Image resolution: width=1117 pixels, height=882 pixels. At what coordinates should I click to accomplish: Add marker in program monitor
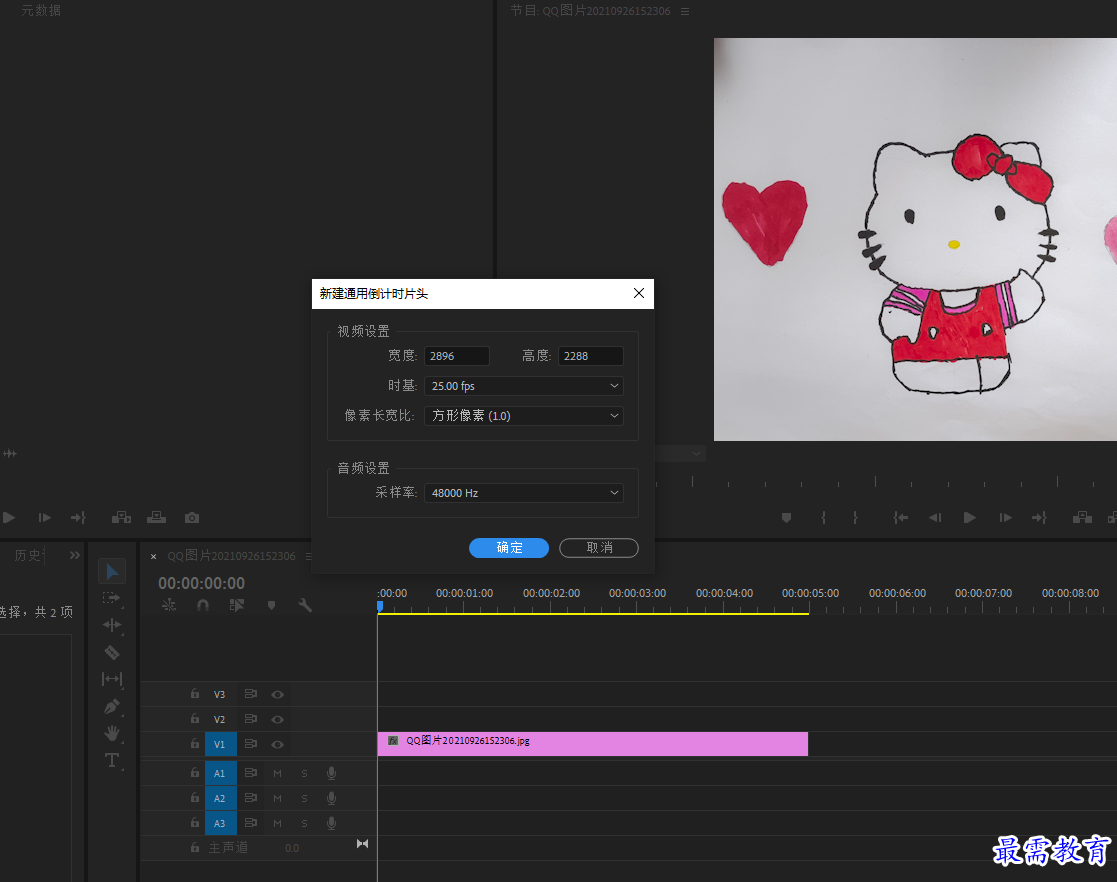[786, 517]
